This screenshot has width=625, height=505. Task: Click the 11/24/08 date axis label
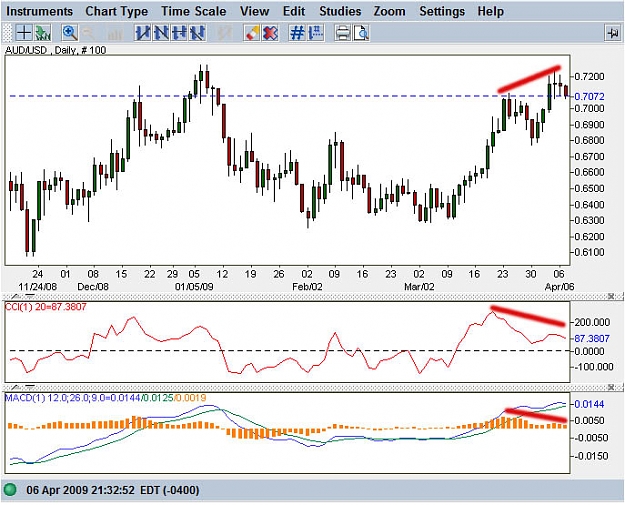tap(37, 287)
